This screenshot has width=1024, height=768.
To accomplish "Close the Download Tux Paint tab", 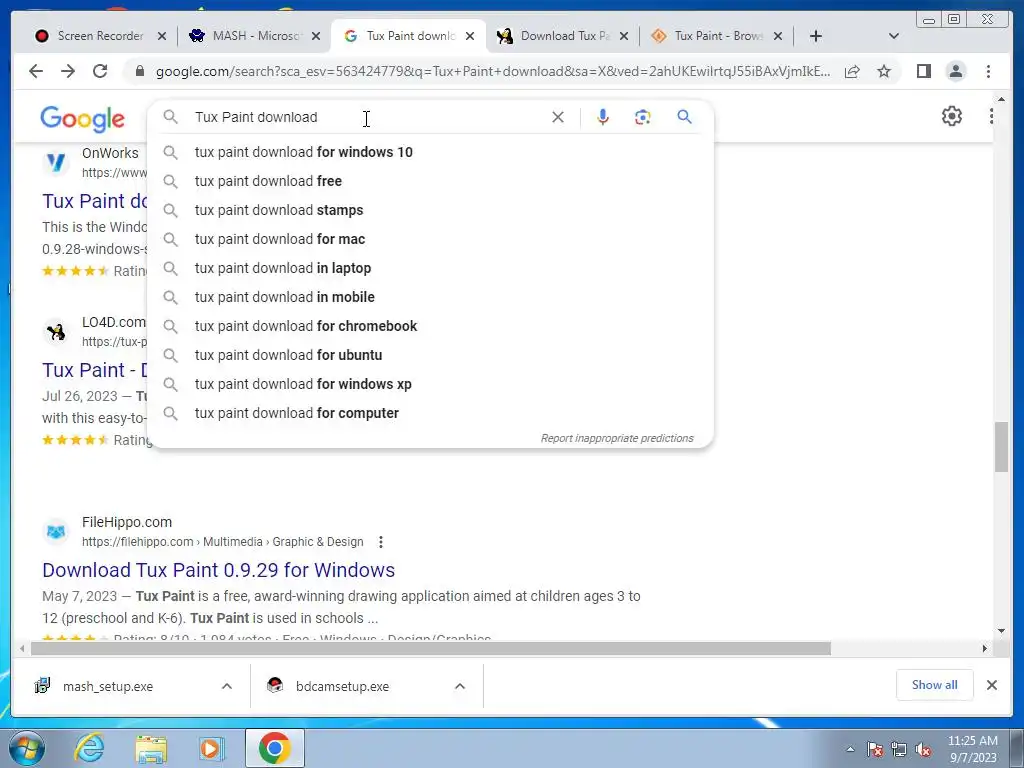I will pos(624,36).
